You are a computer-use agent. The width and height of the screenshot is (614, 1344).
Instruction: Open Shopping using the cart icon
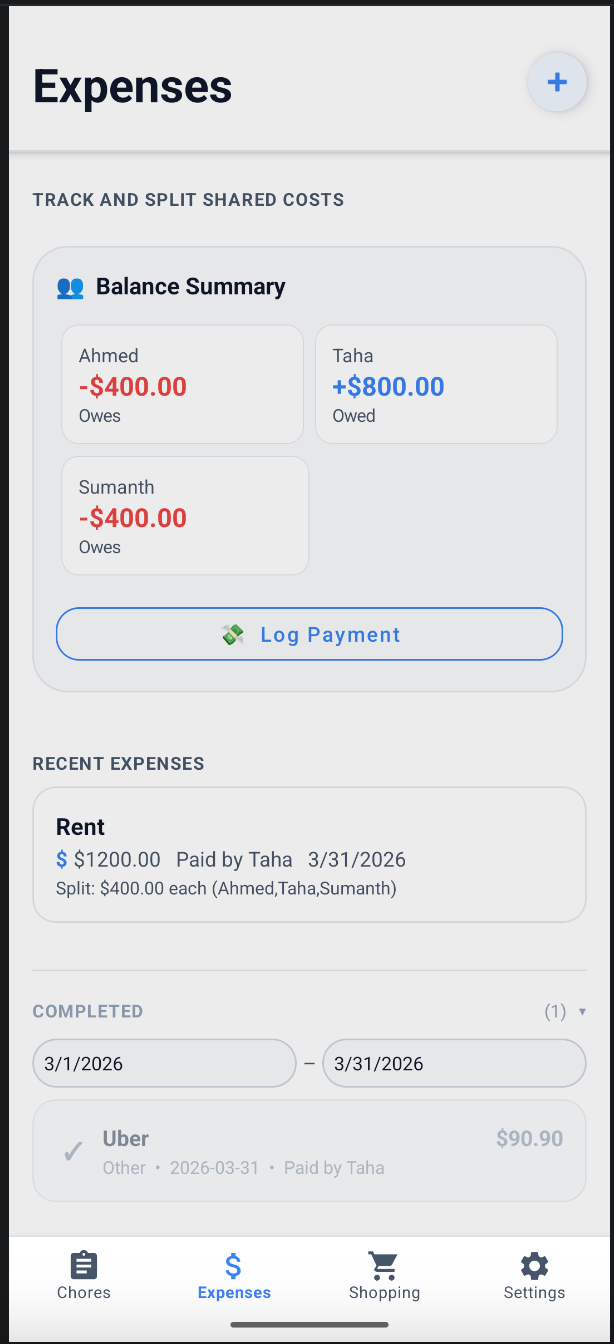[384, 1263]
